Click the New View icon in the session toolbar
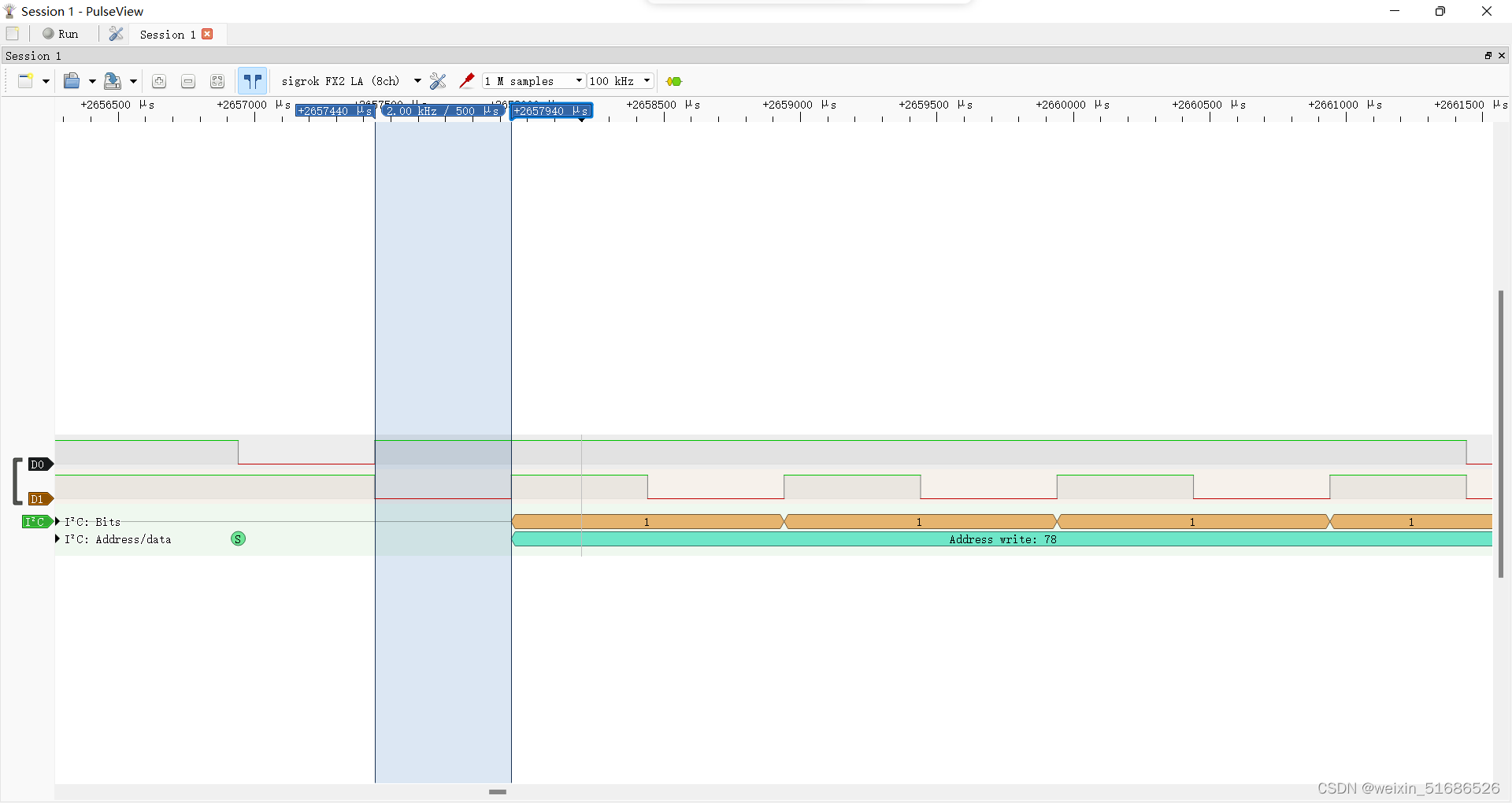The image size is (1512, 803). pyautogui.click(x=25, y=81)
